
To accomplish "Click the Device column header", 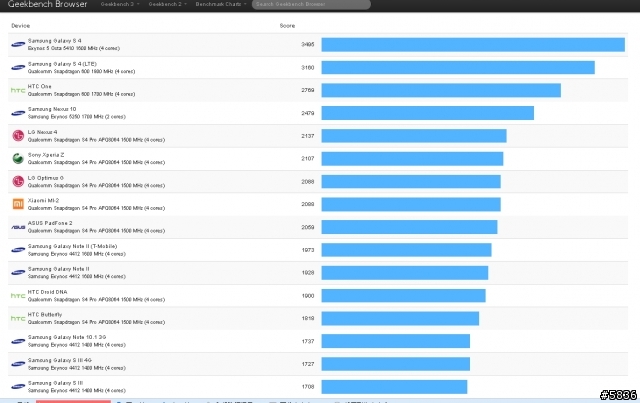I will point(20,25).
